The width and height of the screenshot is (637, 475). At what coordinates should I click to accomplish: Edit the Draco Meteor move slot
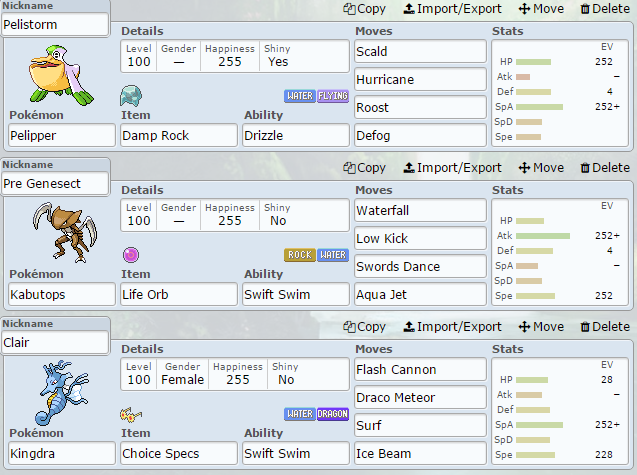(420, 397)
